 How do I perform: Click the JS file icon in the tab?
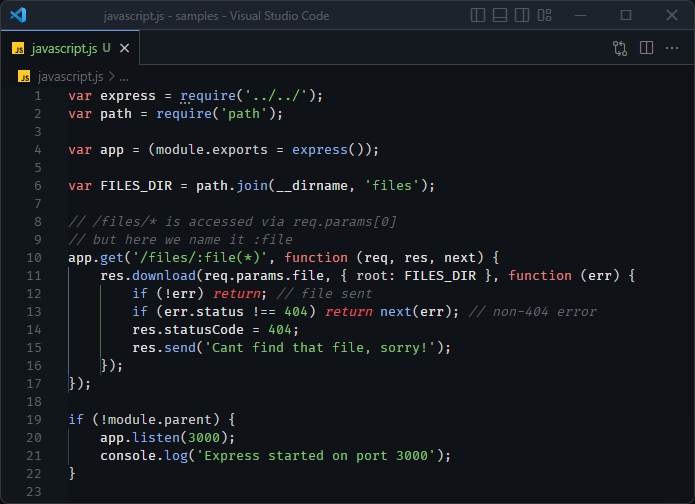click(x=18, y=48)
